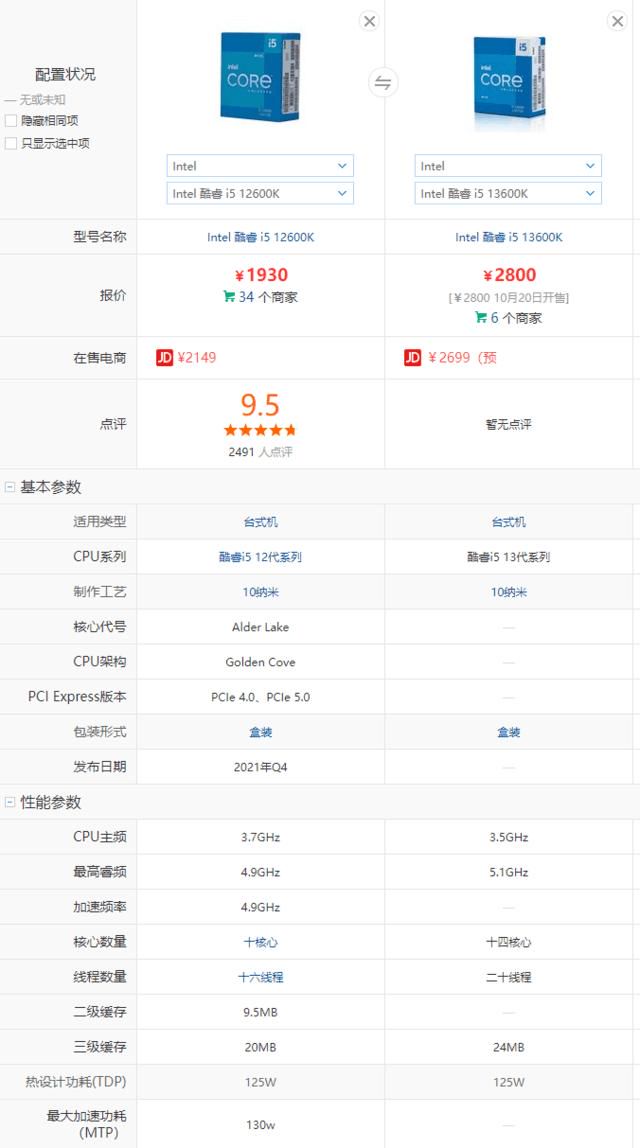
Task: Click the 暂无点评 no-review text
Action: click(x=508, y=424)
